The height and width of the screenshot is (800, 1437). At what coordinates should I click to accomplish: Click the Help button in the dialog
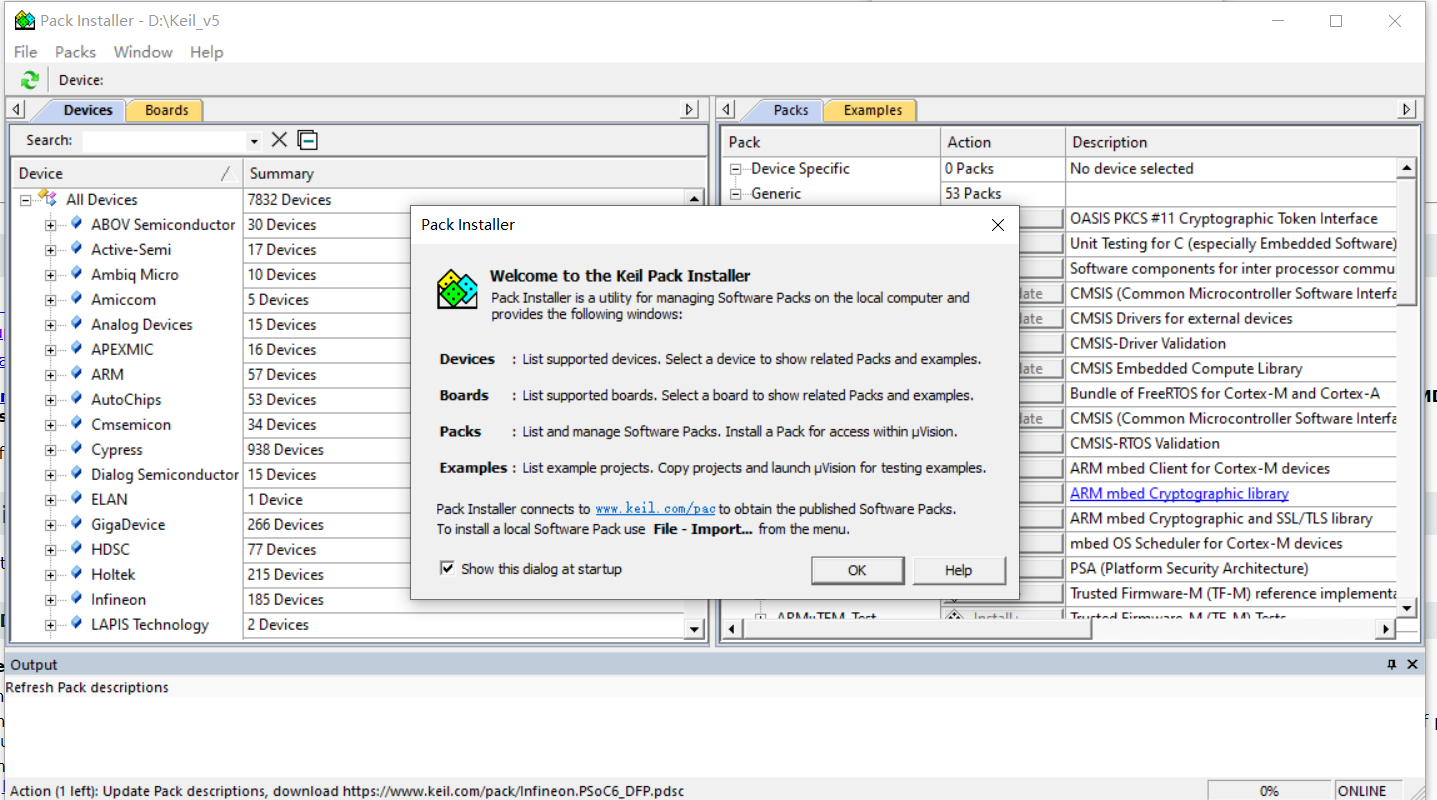pyautogui.click(x=958, y=570)
